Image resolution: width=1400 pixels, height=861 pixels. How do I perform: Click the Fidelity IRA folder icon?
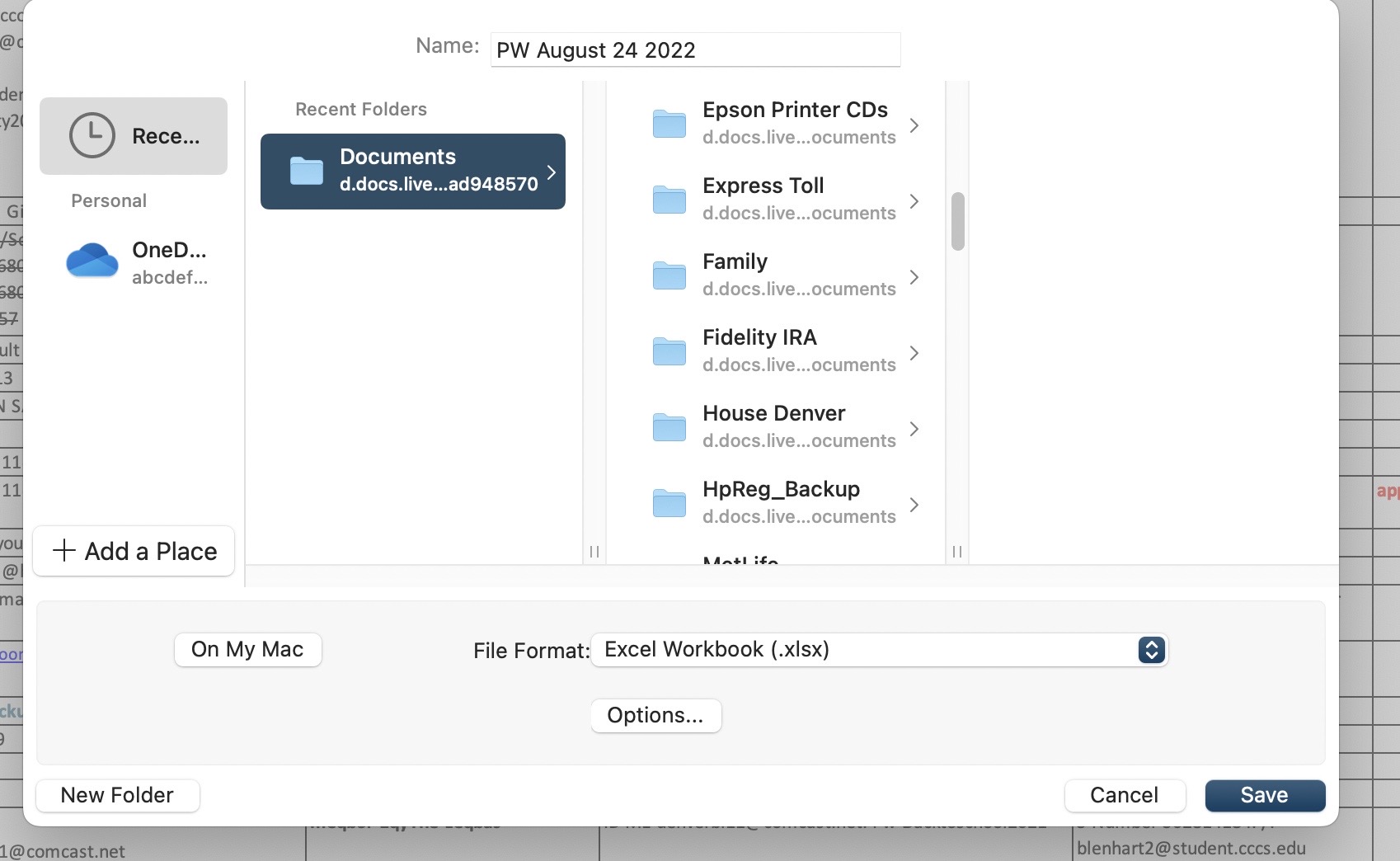tap(669, 351)
